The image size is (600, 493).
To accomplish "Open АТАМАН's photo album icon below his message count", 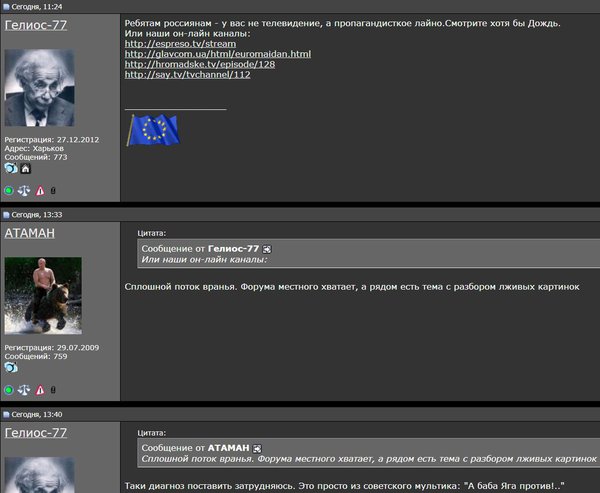I will tap(11, 367).
